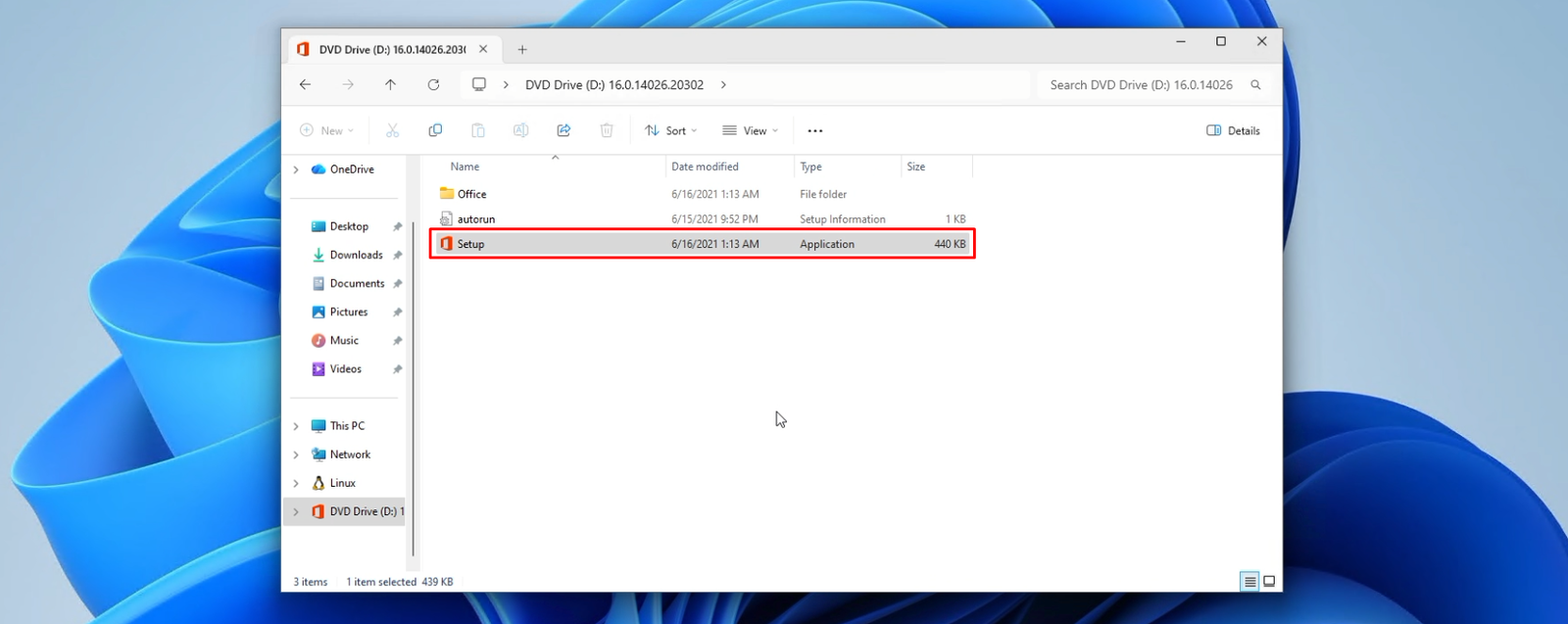Open the New dropdown menu

pyautogui.click(x=326, y=130)
